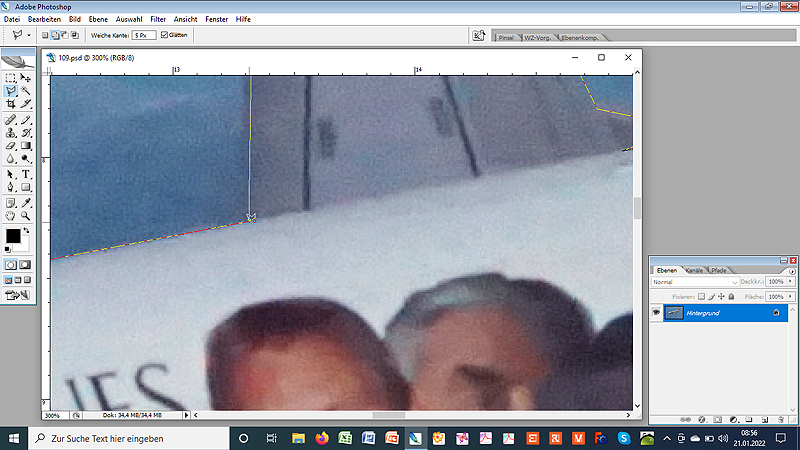This screenshot has width=800, height=450.
Task: Click the background white color swatch
Action: (23, 245)
